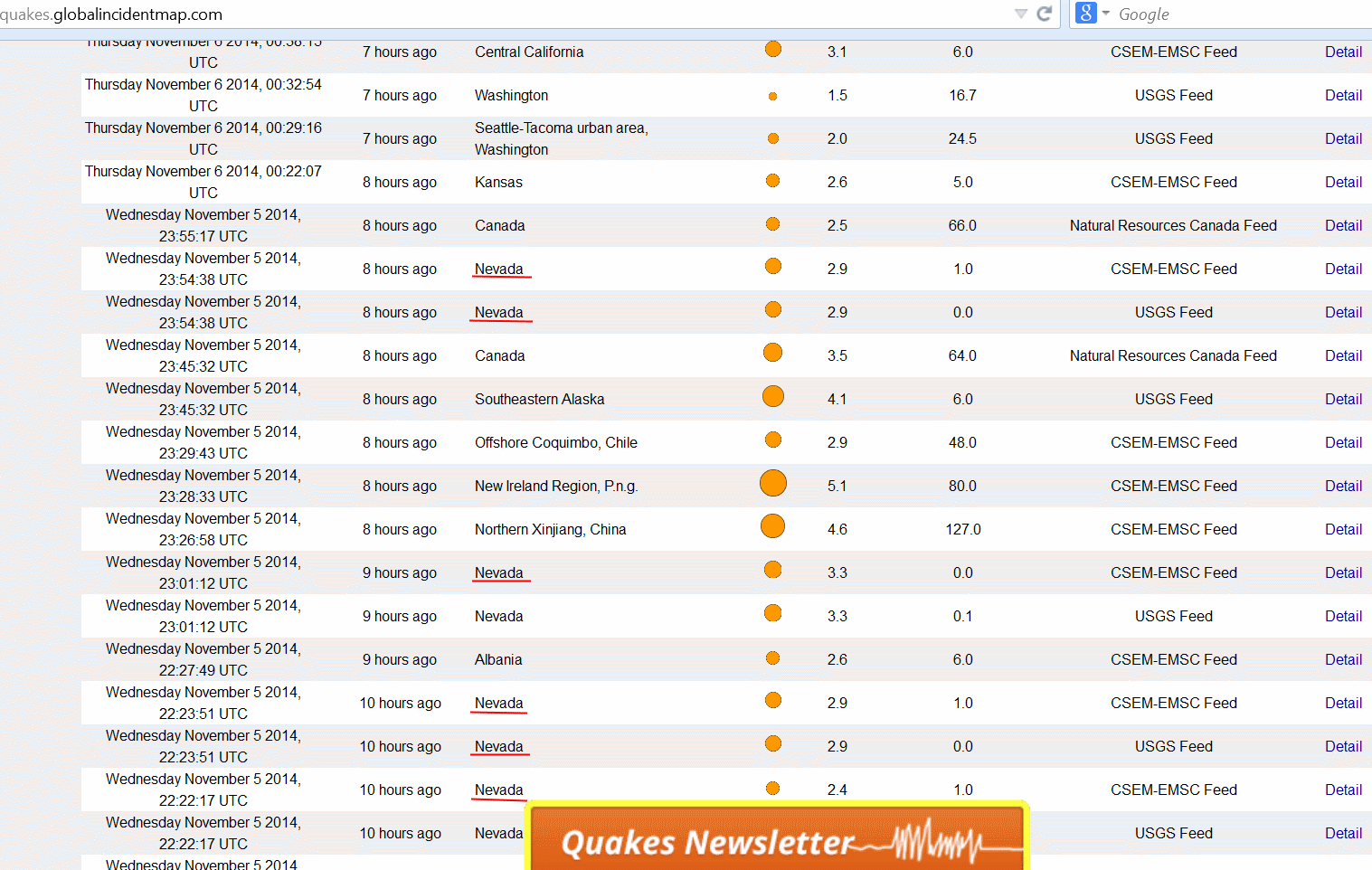Click the Quakes Newsletter banner
The width and height of the screenshot is (1372, 870).
[x=777, y=837]
